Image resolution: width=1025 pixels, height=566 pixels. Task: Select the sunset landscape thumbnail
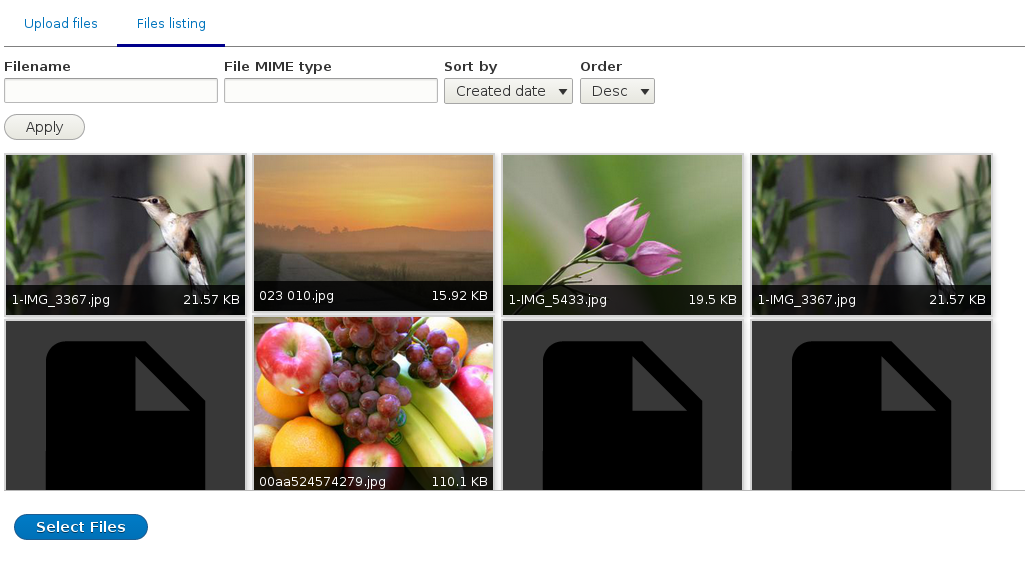pos(374,220)
